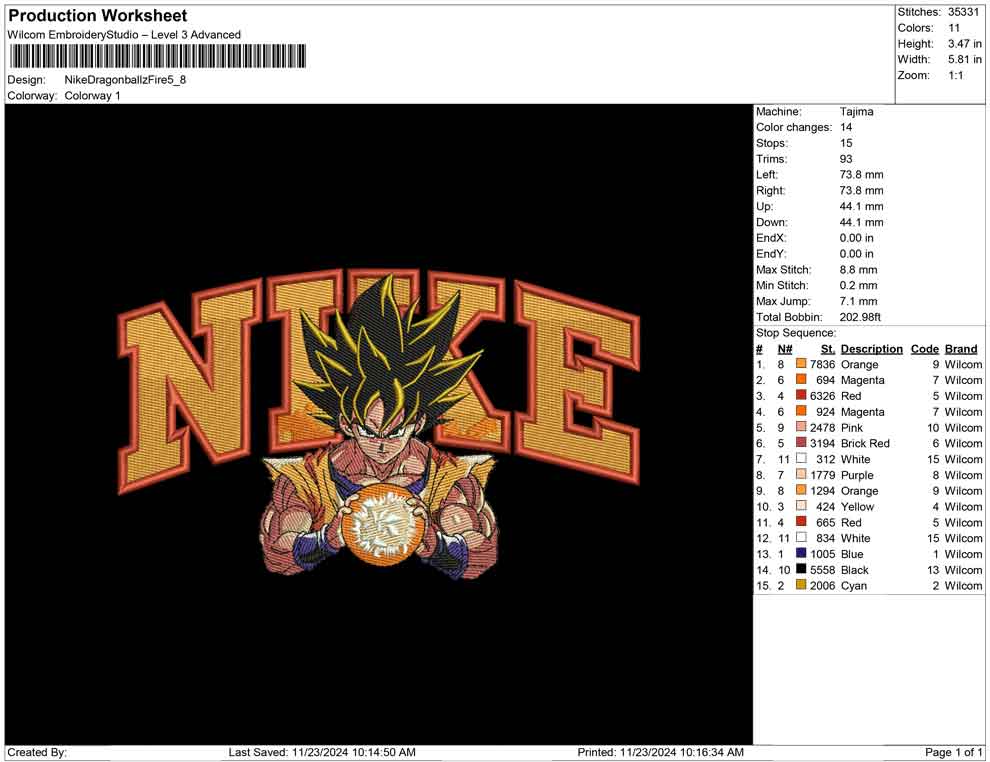Click the 'Stop Sequence:' heading
Screen dimensions: 990x762
(x=796, y=333)
